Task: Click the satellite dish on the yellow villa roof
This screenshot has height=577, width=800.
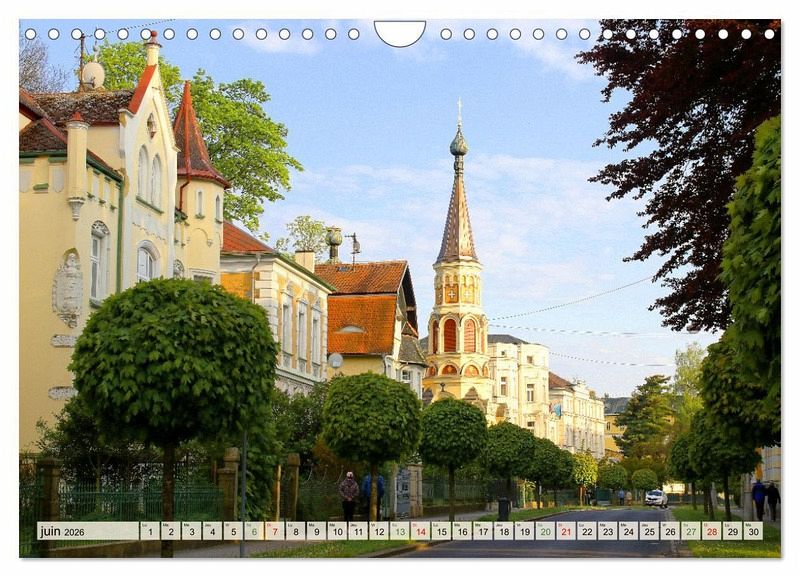Action: tap(92, 73)
